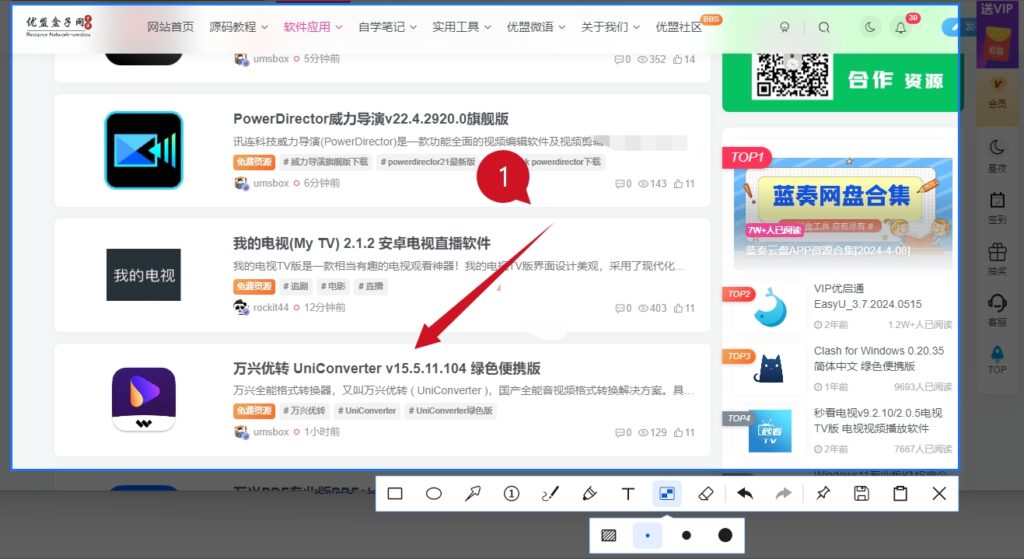Open the 万兴优转 UniConverter article title
The width and height of the screenshot is (1024, 559).
[387, 368]
